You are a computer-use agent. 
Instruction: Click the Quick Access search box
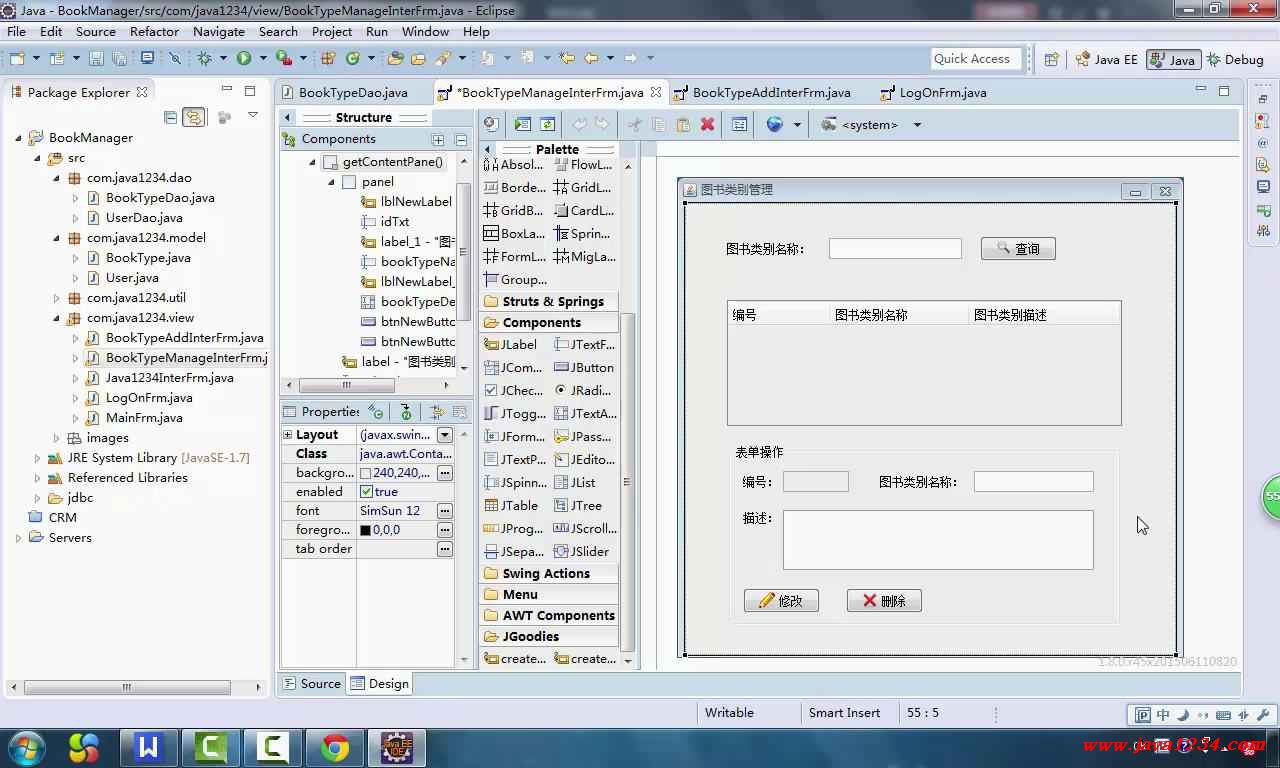pyautogui.click(x=977, y=59)
